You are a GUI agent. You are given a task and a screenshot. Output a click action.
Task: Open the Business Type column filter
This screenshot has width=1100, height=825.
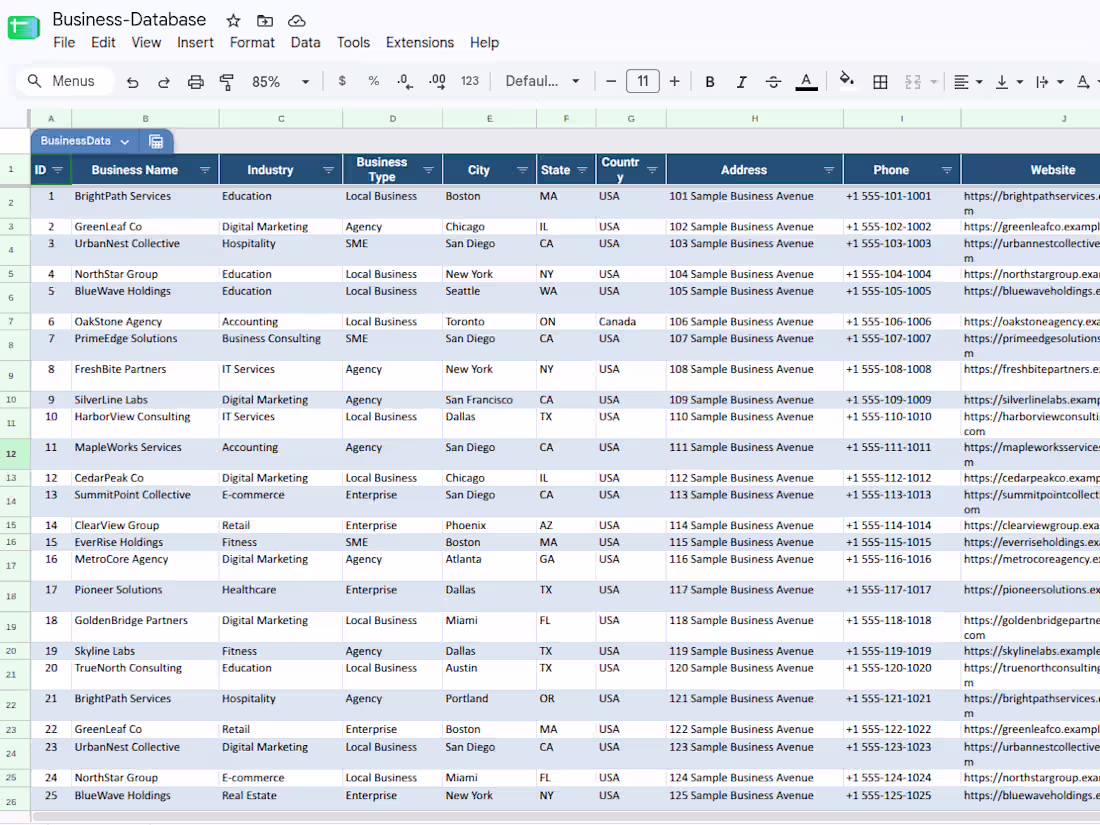tap(429, 170)
